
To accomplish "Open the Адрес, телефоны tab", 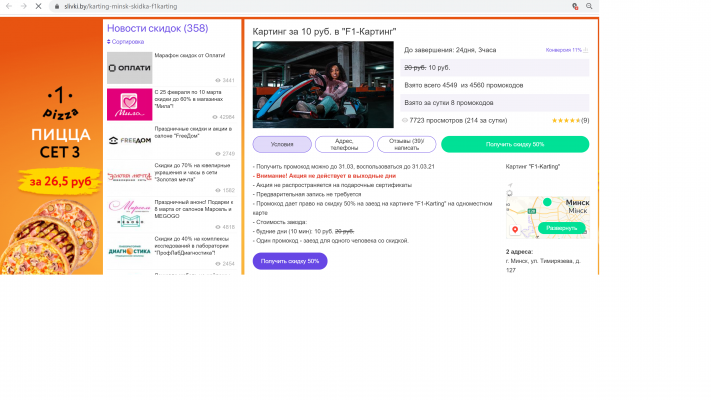I will click(344, 144).
